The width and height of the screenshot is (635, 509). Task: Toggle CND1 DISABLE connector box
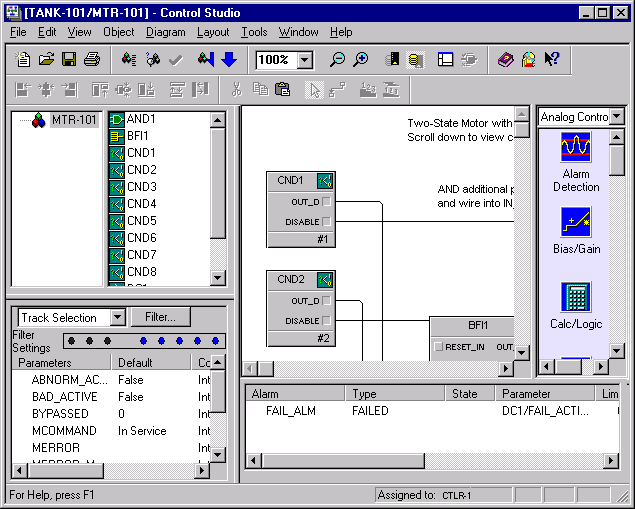326,221
